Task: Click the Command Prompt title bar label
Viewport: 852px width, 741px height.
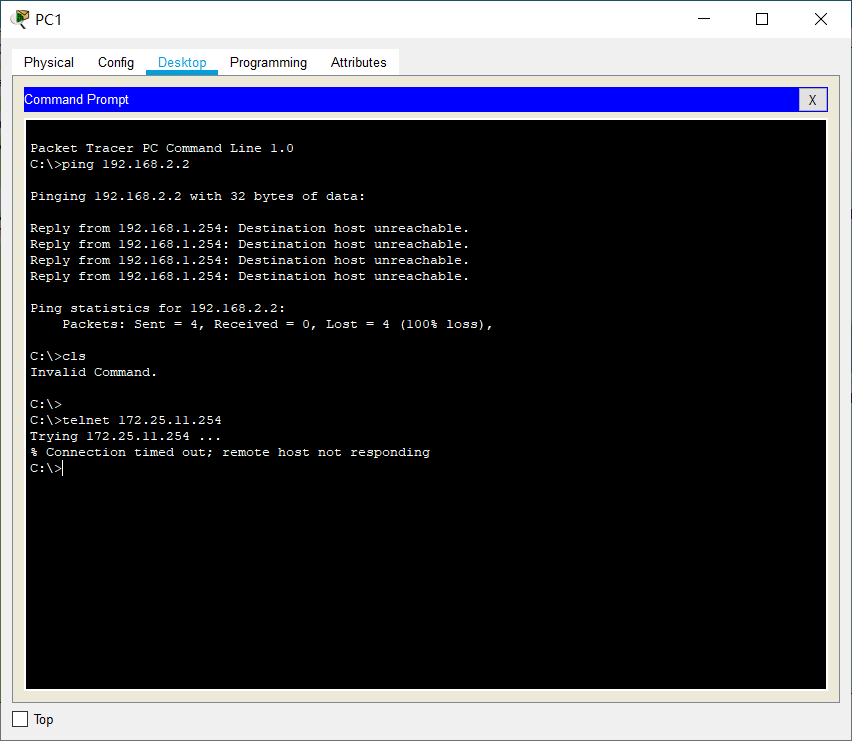Action: point(77,100)
